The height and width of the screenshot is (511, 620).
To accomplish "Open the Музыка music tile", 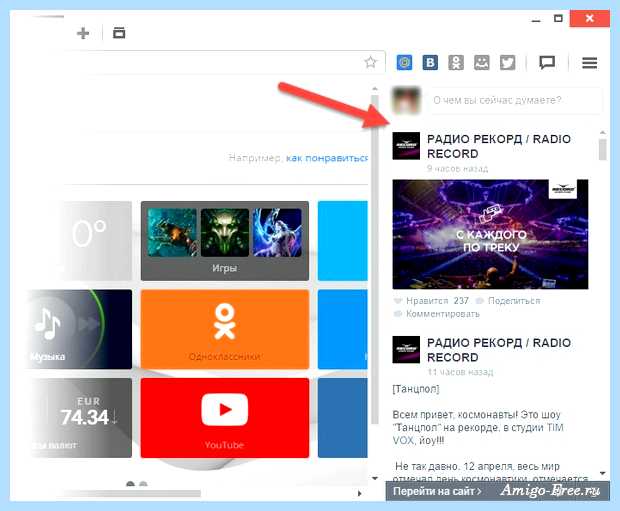I will click(x=79, y=329).
